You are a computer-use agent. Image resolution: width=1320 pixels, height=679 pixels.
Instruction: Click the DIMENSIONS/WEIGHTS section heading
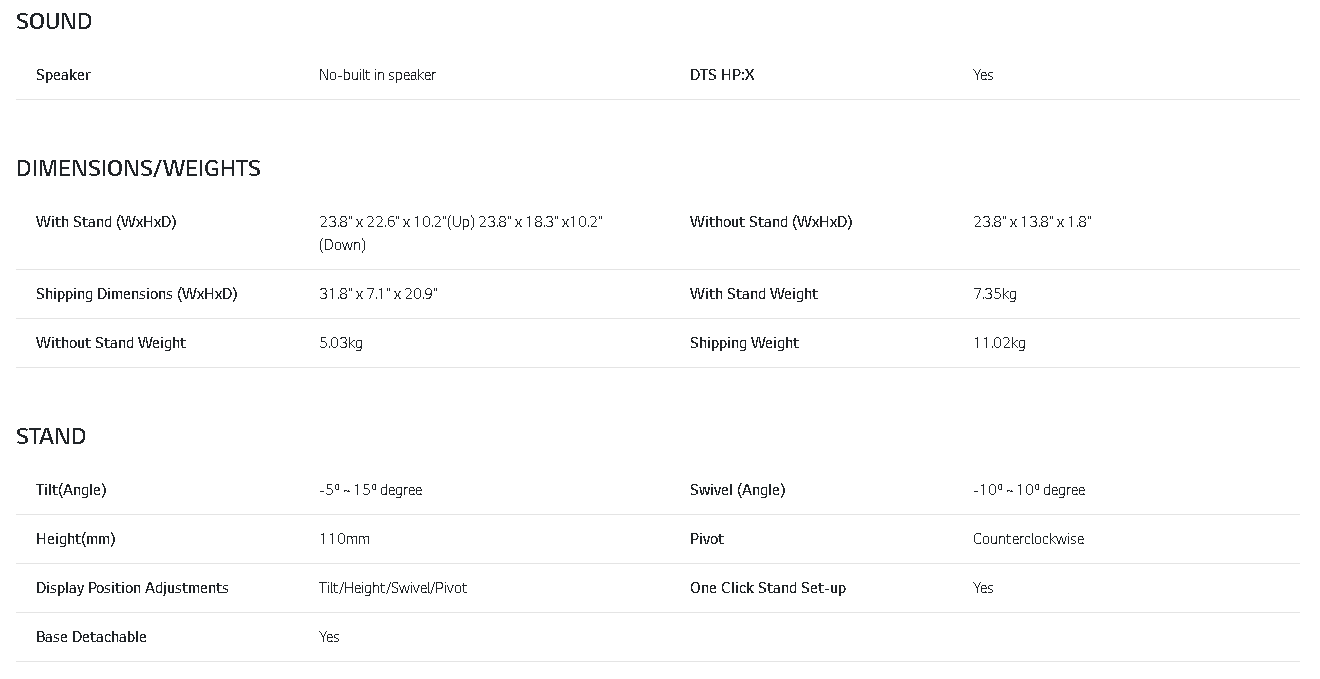138,168
